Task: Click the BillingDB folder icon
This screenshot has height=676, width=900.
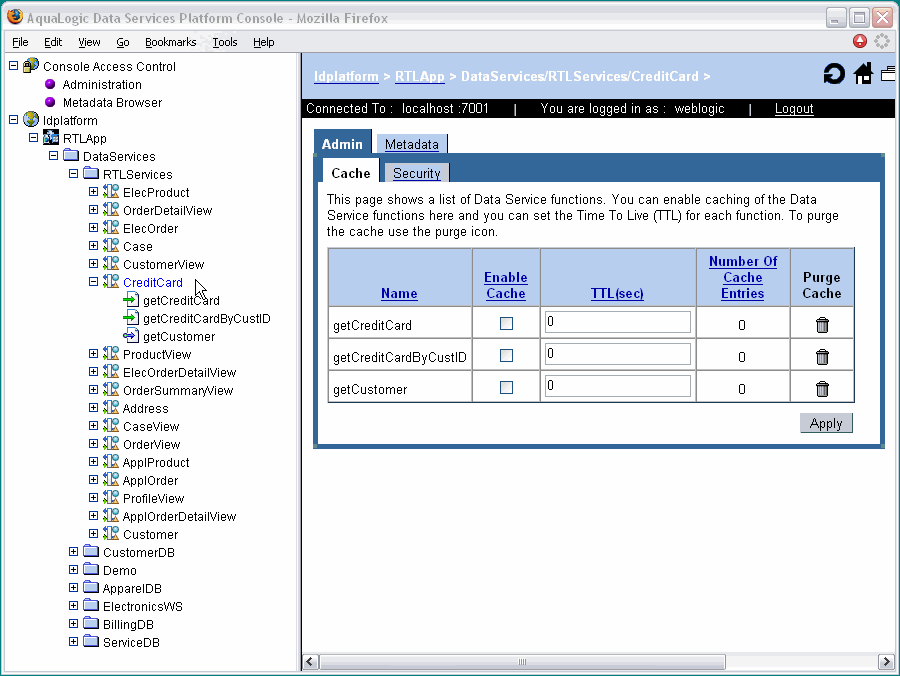Action: (x=91, y=623)
